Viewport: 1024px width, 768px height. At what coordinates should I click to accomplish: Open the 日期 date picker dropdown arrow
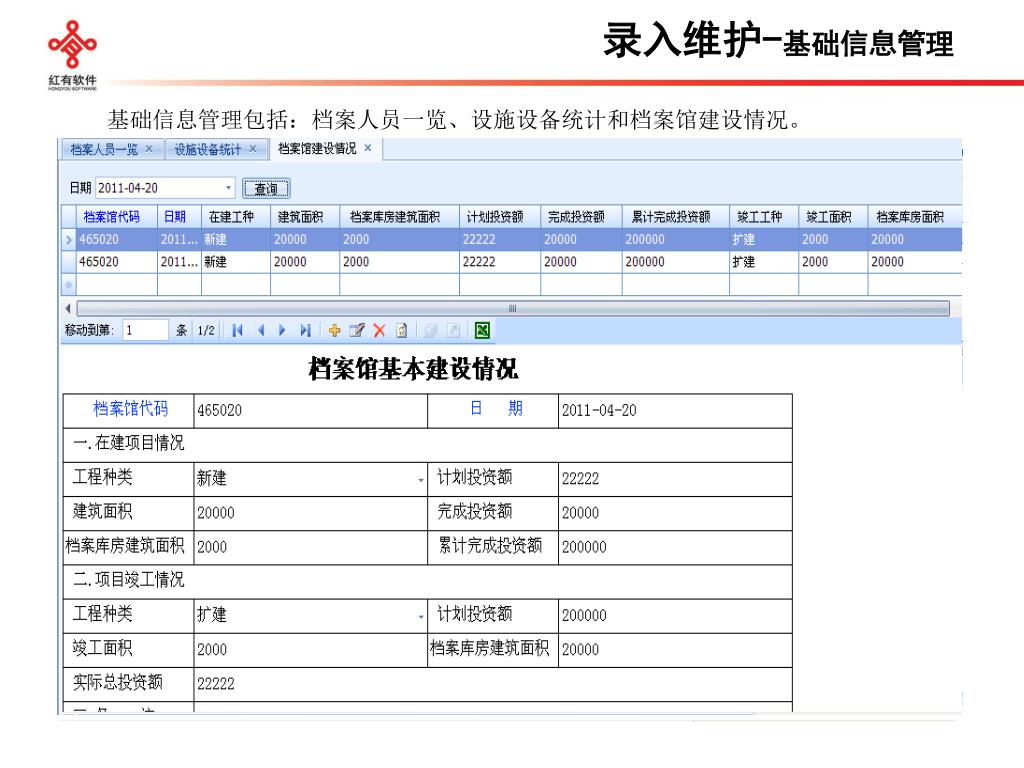228,188
